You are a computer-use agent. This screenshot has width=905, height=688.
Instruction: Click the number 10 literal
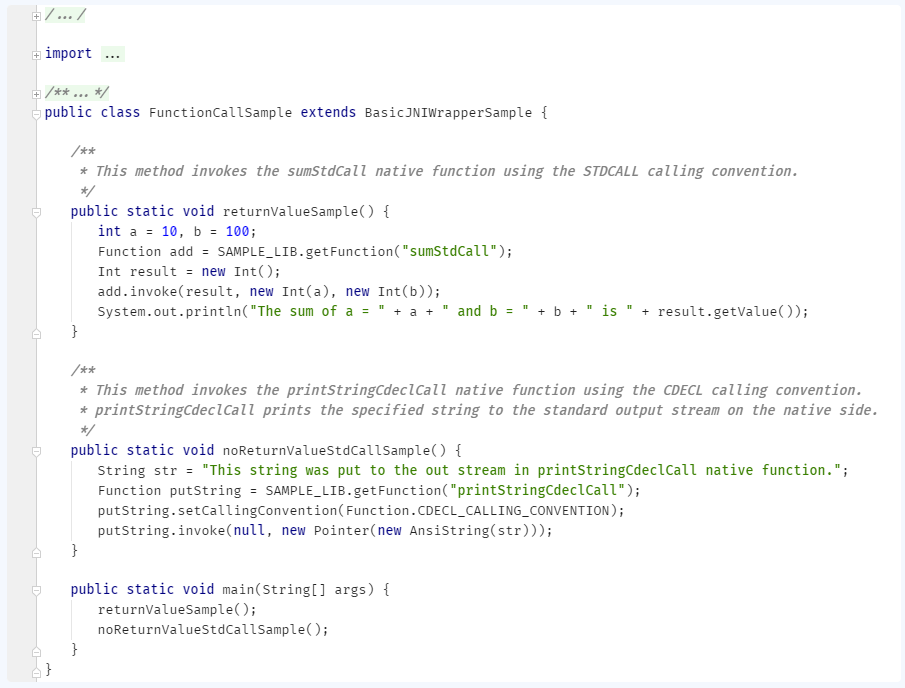pos(169,231)
